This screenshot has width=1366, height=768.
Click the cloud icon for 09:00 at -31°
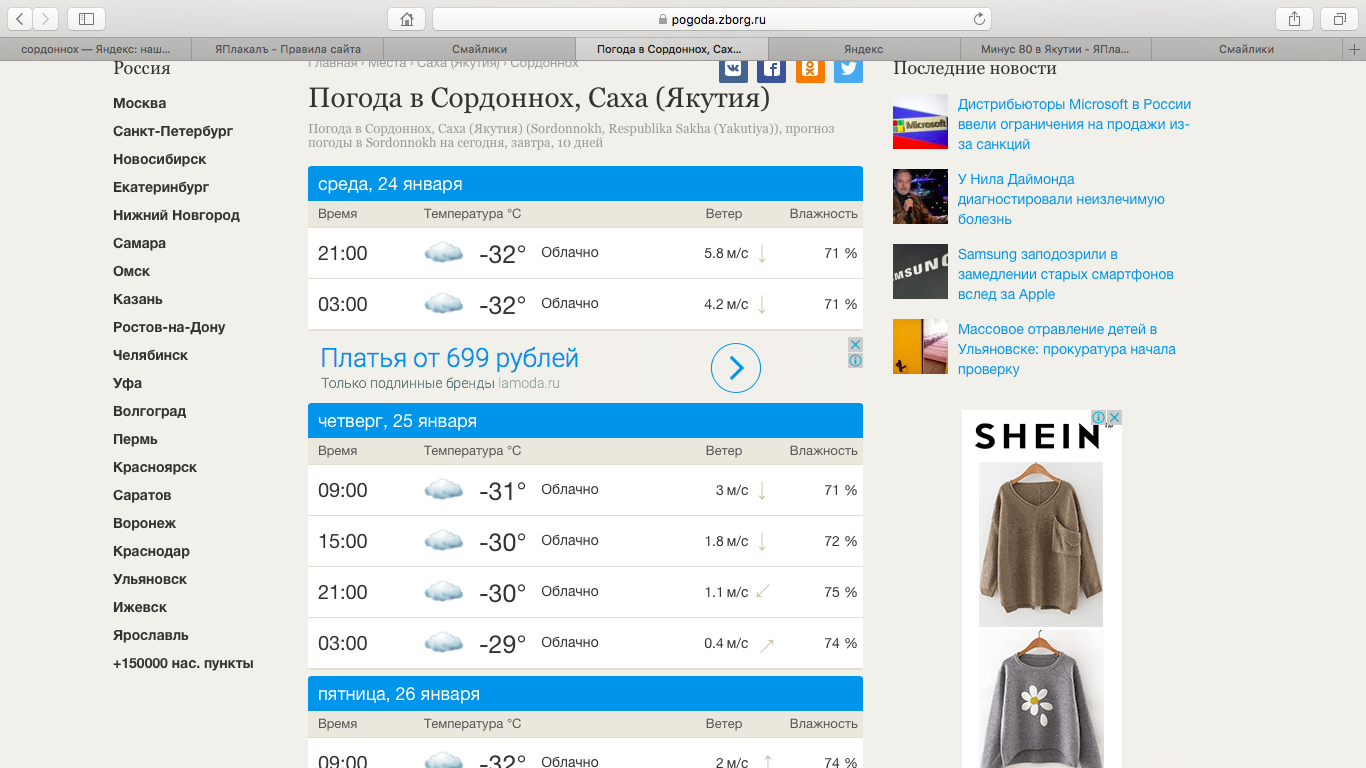[x=444, y=490]
